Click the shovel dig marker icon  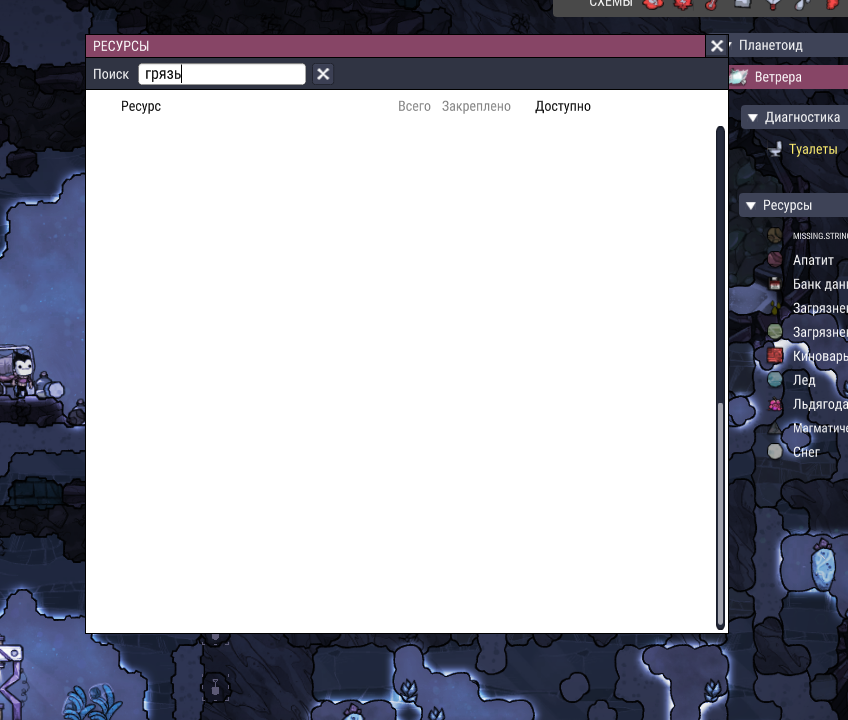coord(215,688)
